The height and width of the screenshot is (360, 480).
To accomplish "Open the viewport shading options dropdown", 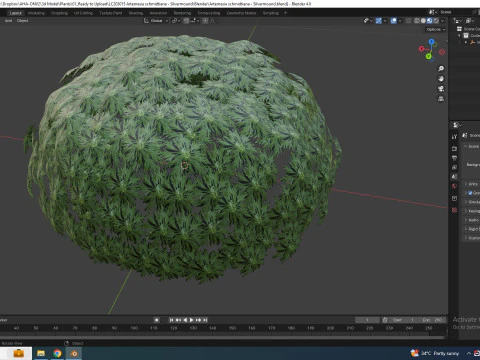I will coord(443,21).
